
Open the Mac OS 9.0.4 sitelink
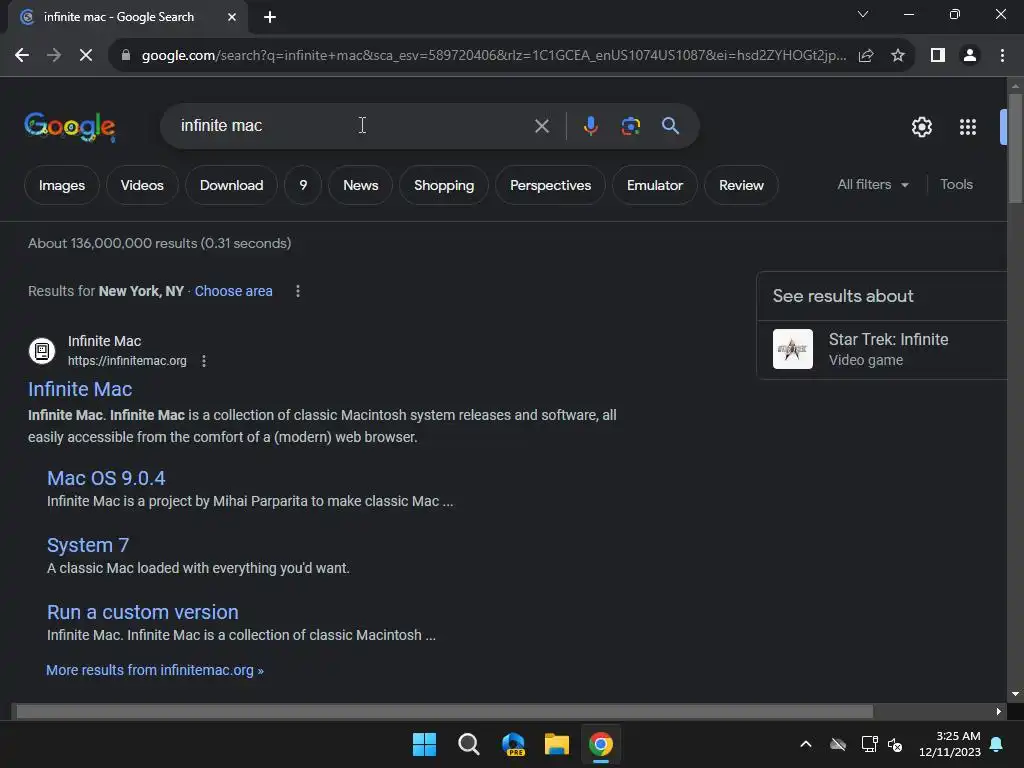click(106, 478)
